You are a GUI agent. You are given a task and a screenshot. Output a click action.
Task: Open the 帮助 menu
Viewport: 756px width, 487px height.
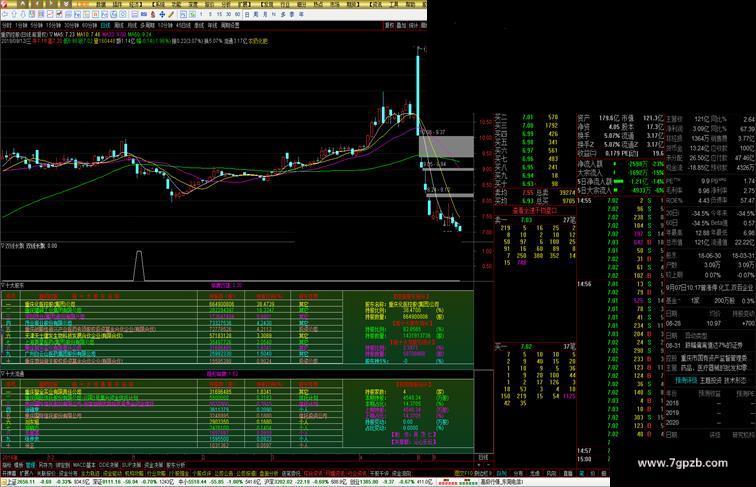pyautogui.click(x=410, y=4)
